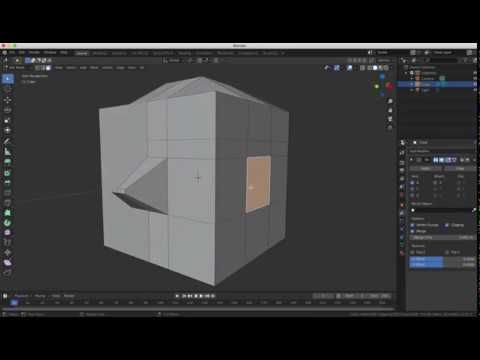Image resolution: width=480 pixels, height=360 pixels.
Task: Enable Flip V texture checkbox
Action: point(447,252)
